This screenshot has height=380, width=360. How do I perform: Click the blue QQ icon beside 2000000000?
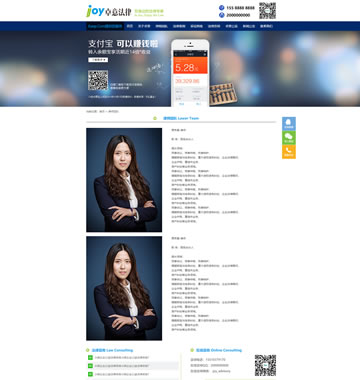[222, 15]
